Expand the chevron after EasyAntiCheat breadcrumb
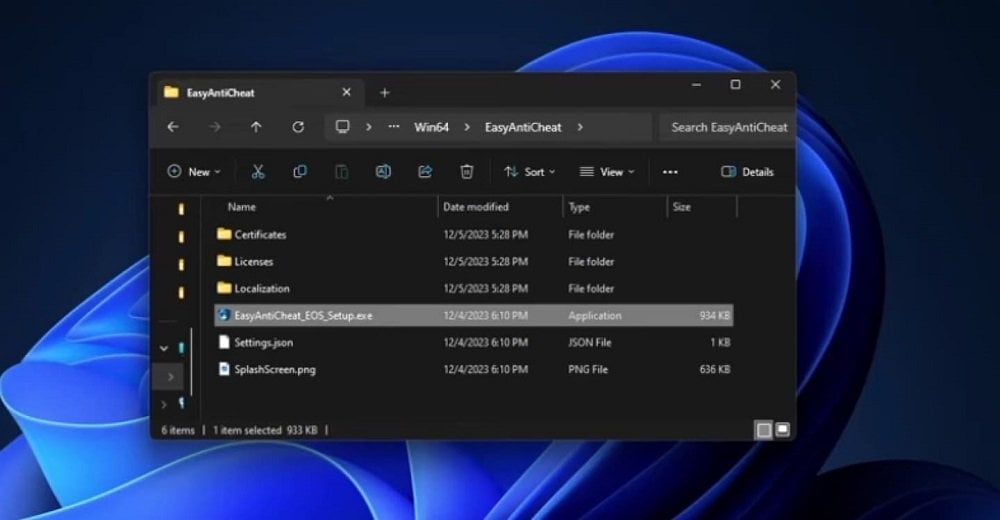This screenshot has height=520, width=1000. [x=579, y=127]
